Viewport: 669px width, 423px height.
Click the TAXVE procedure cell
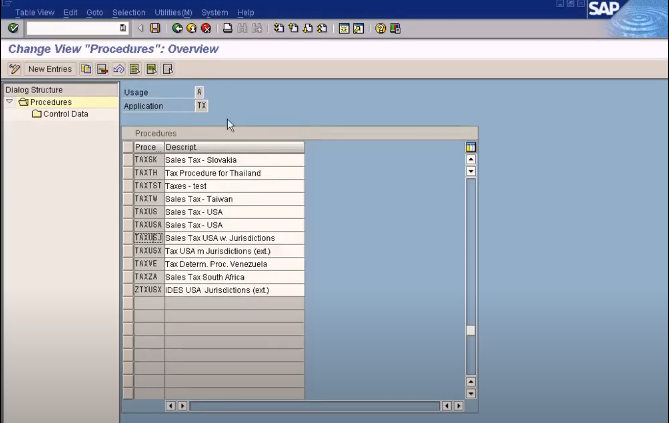pos(149,264)
